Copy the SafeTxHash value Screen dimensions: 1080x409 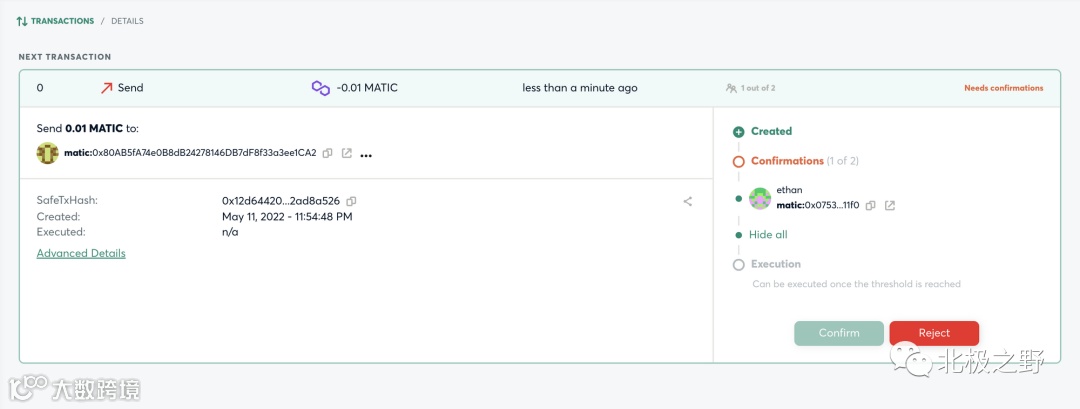[x=351, y=201]
